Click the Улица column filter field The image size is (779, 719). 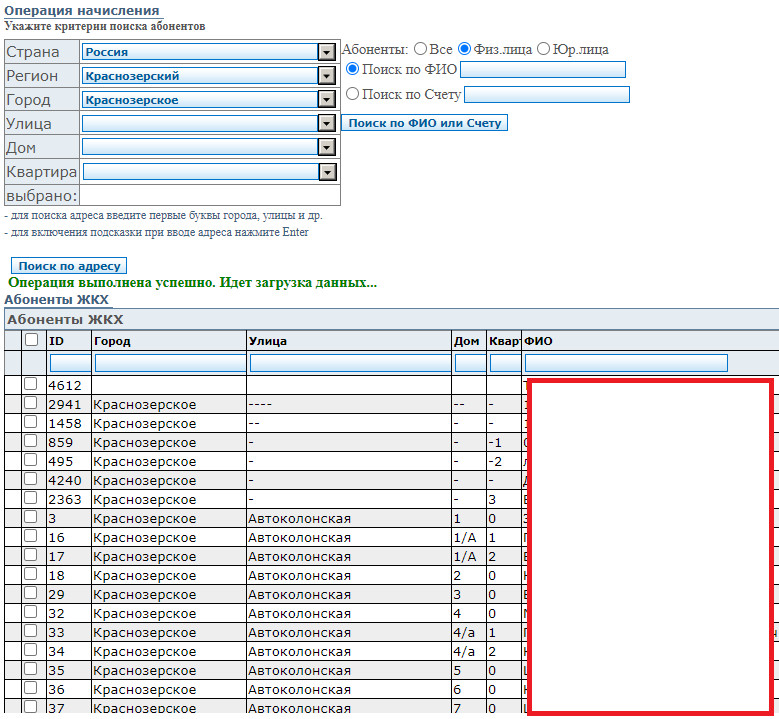pyautogui.click(x=348, y=363)
